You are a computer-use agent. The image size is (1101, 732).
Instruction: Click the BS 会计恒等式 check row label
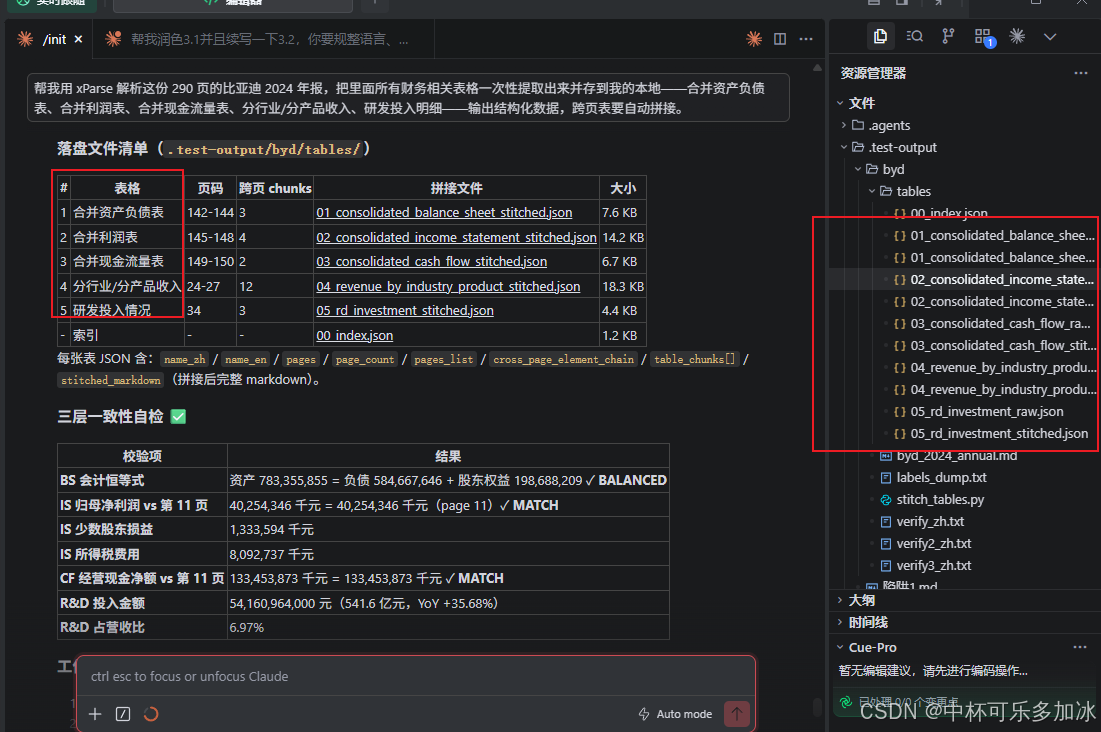point(102,481)
